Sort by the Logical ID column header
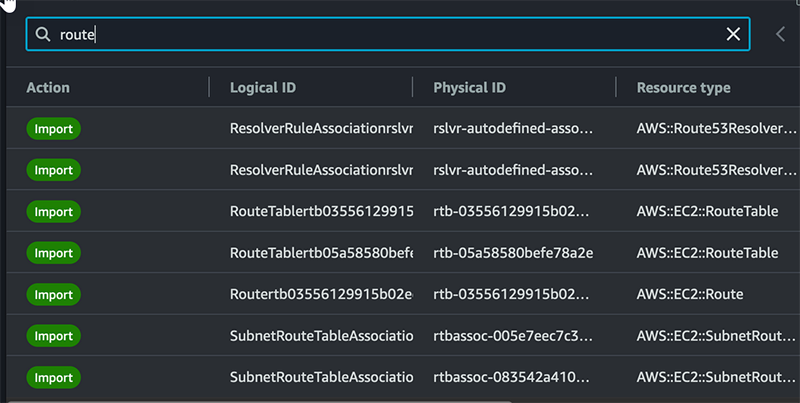The image size is (800, 403). (x=262, y=88)
